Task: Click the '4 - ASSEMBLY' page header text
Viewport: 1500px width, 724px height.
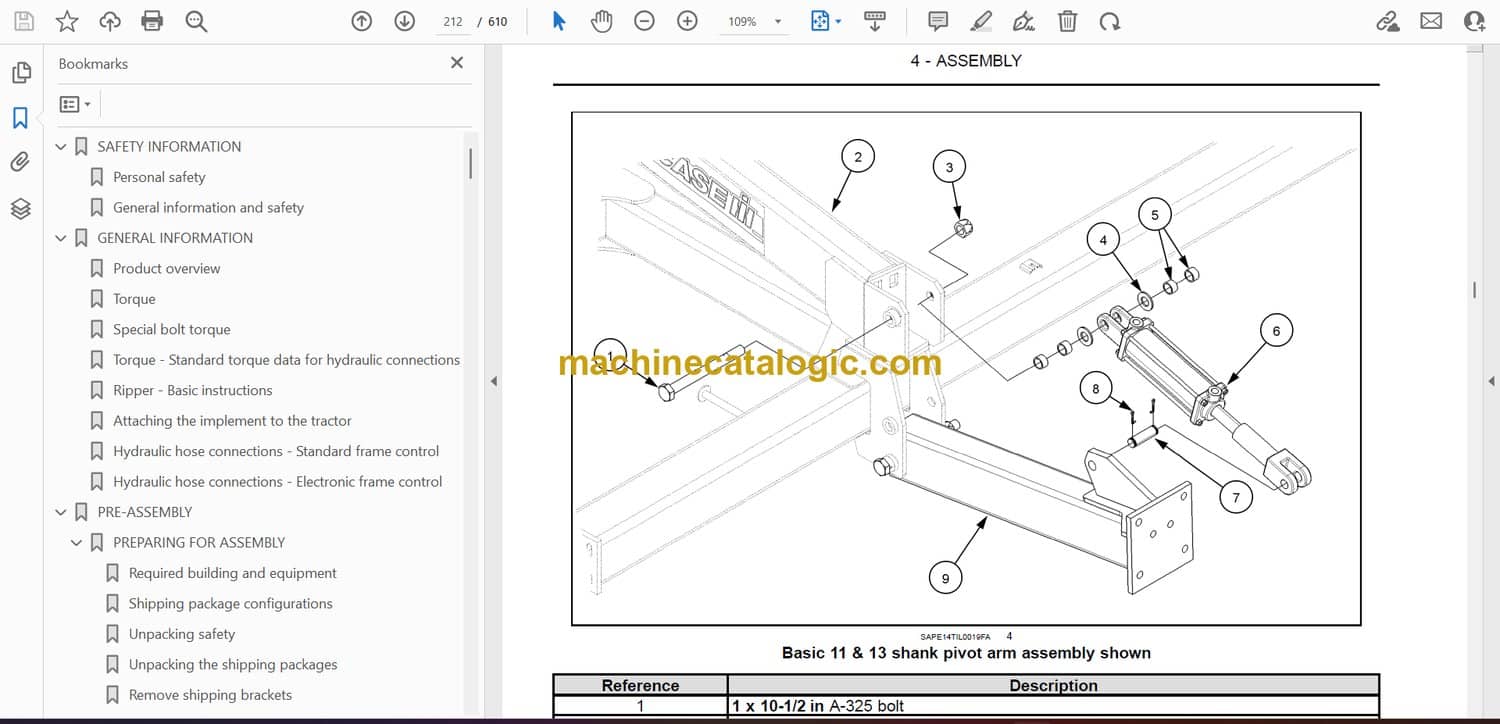Action: coord(966,61)
